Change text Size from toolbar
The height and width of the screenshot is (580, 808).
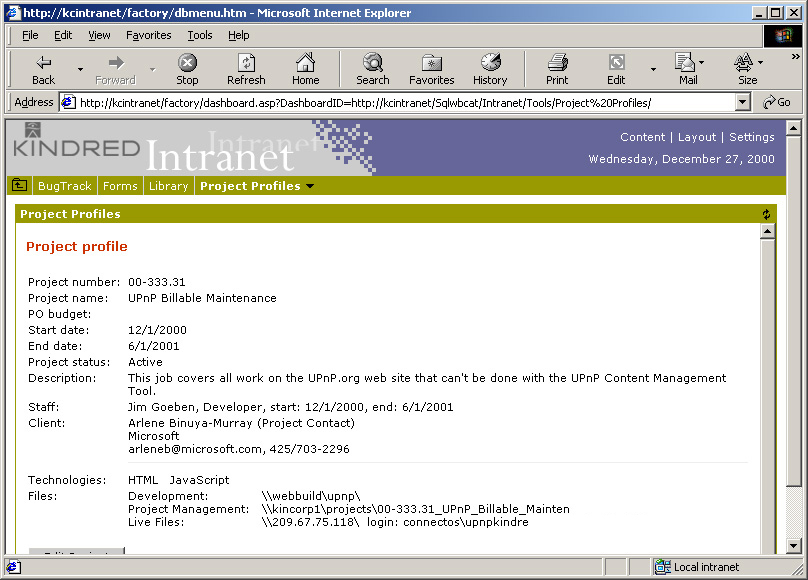pos(747,69)
